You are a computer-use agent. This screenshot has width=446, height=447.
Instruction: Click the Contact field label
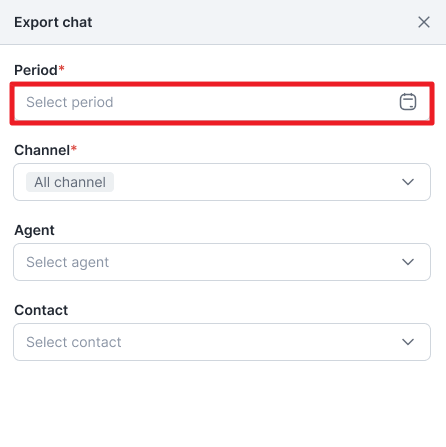pyautogui.click(x=41, y=310)
